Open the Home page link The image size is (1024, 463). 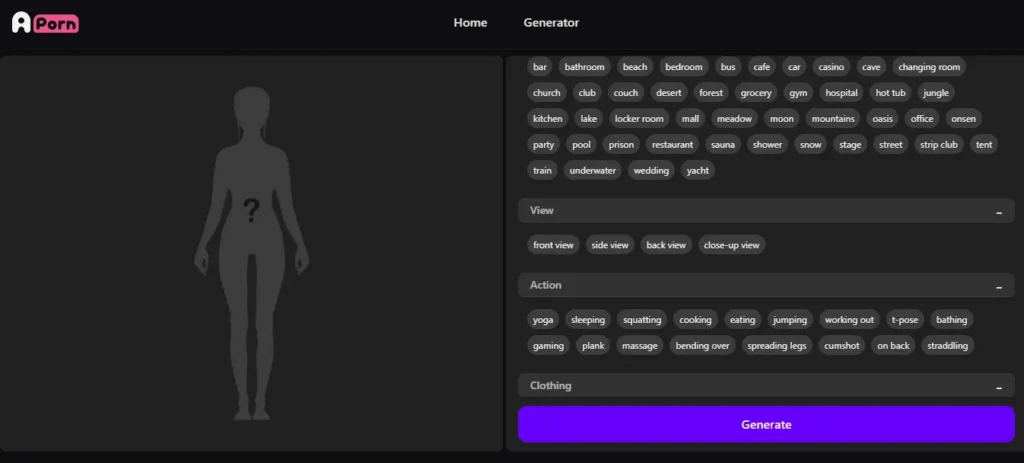(470, 23)
